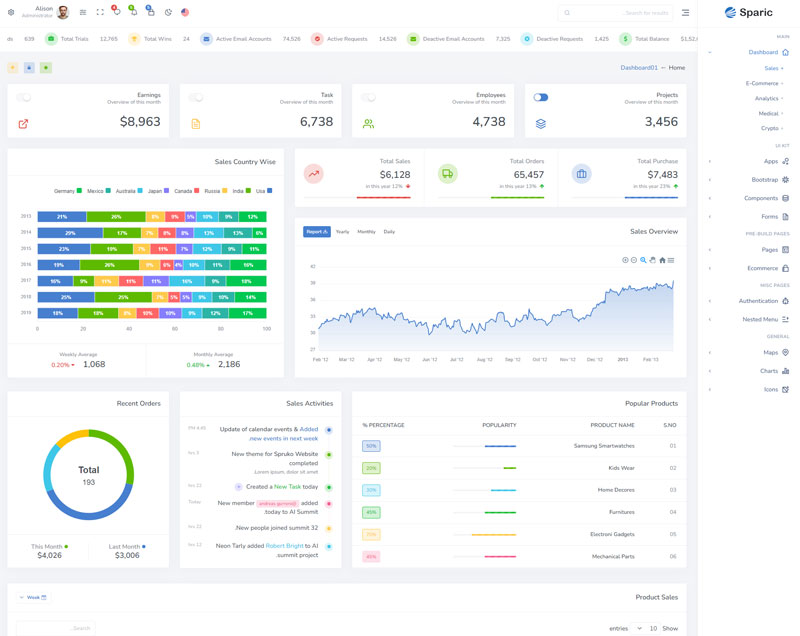
Task: Select the pan hand tool on the chart
Action: [653, 260]
